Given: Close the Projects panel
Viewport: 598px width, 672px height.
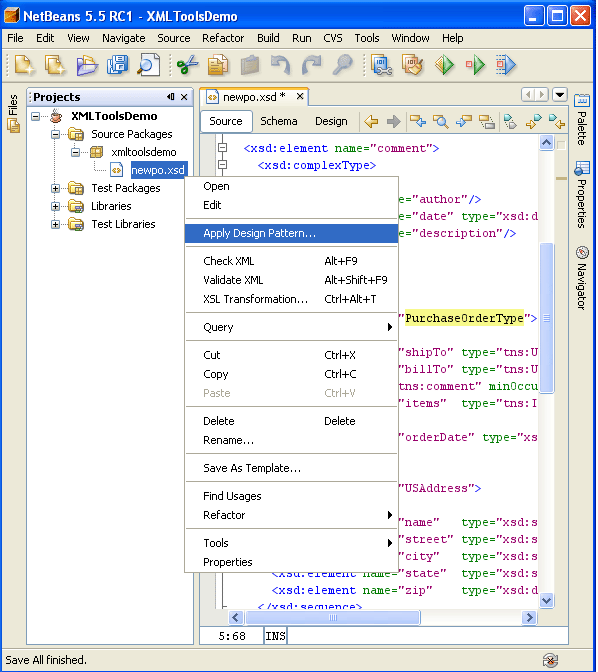Looking at the screenshot, I should 184,97.
